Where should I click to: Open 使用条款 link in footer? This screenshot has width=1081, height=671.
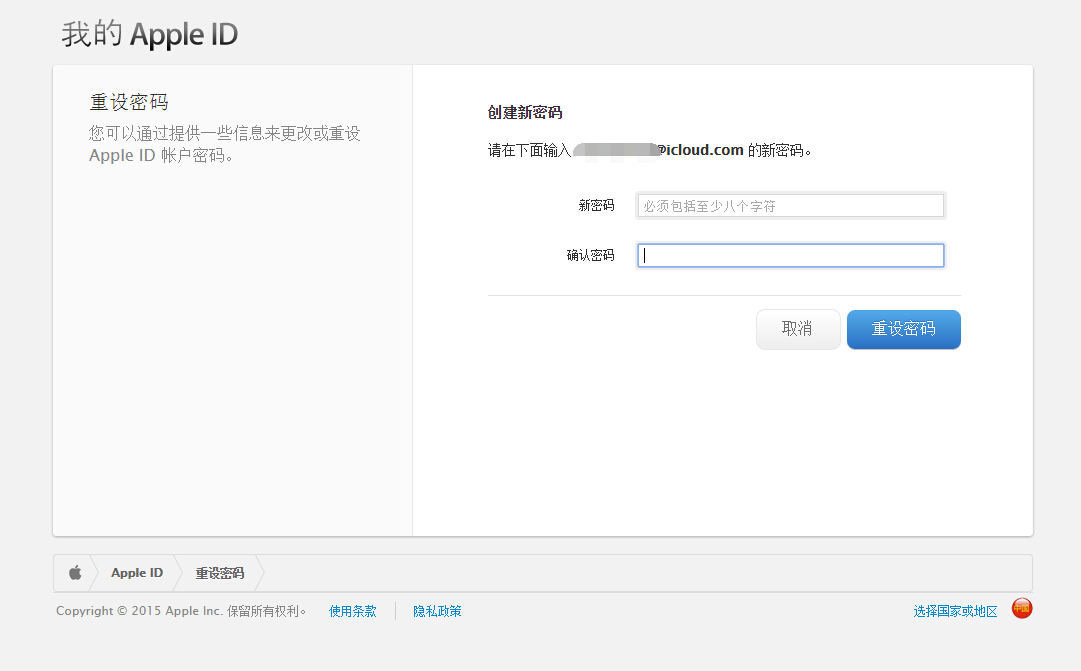353,611
